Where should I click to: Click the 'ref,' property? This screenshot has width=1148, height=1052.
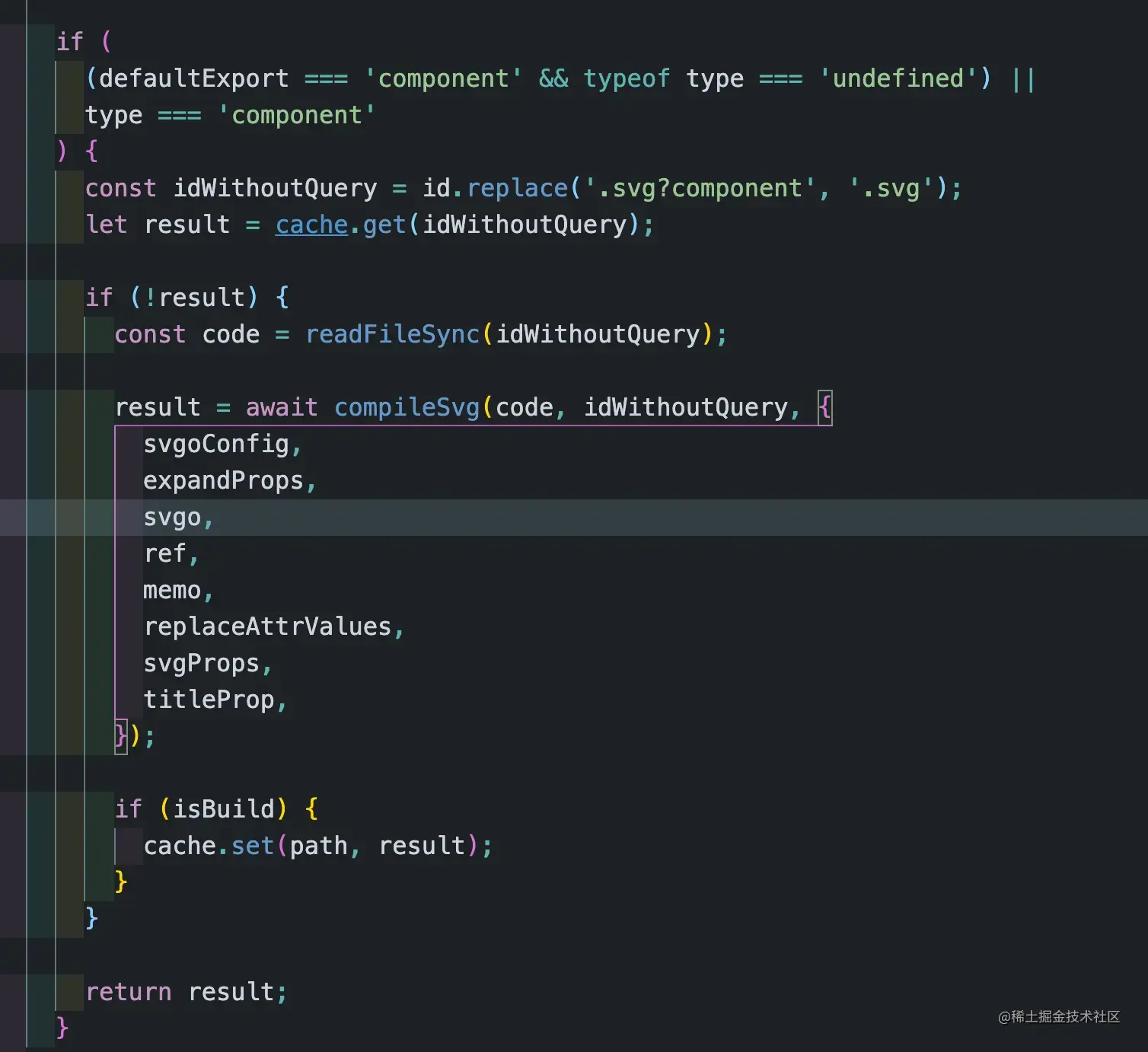point(171,553)
